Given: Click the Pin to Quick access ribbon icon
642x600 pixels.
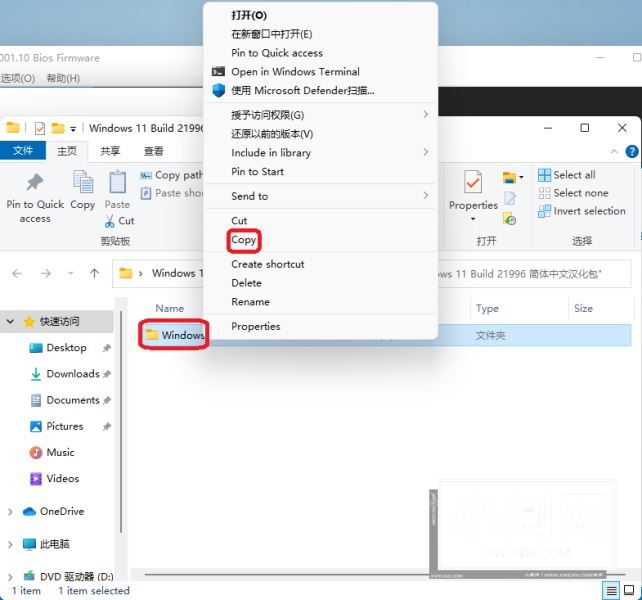Looking at the screenshot, I should 35,182.
